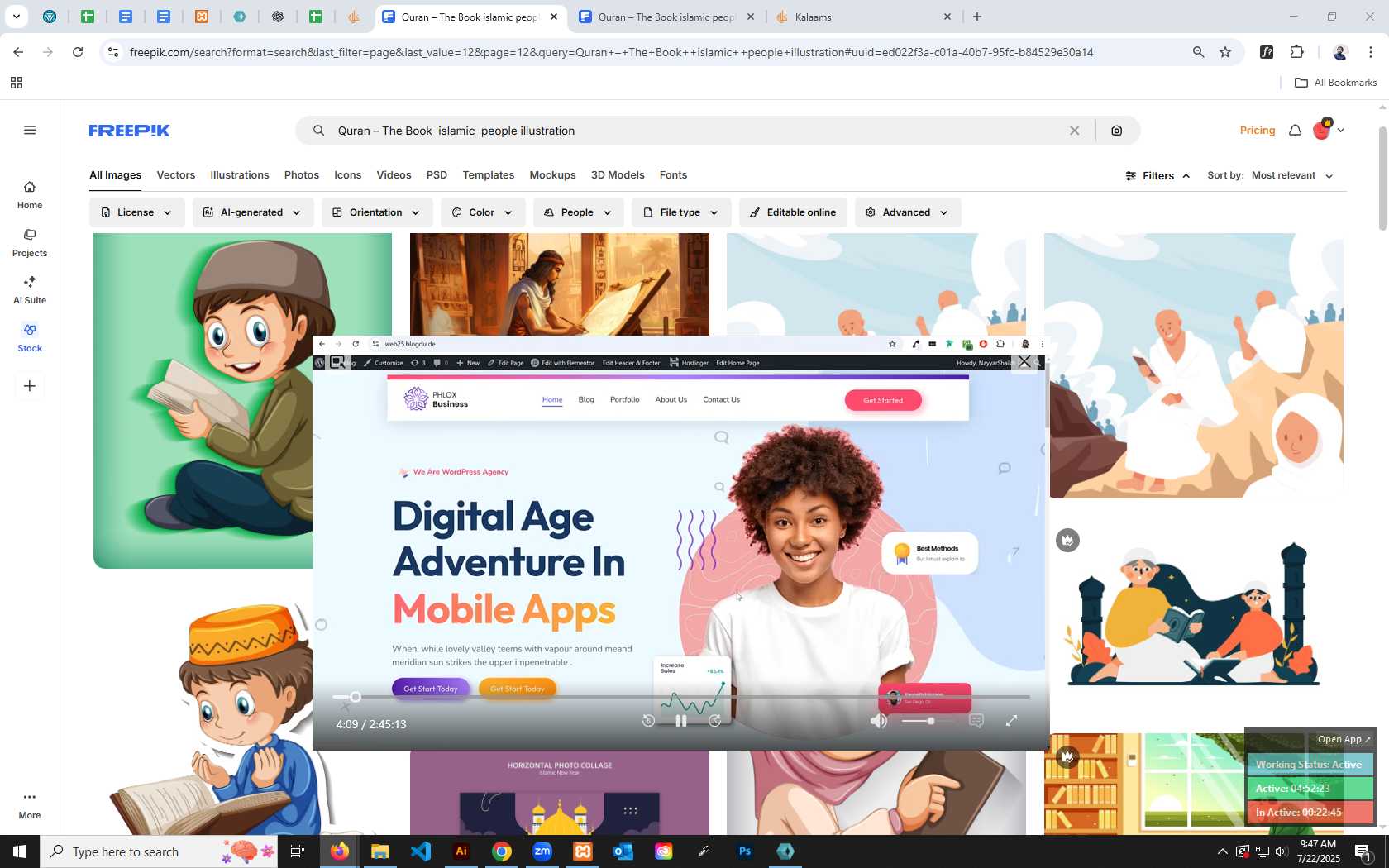Reload the current page

(x=78, y=52)
